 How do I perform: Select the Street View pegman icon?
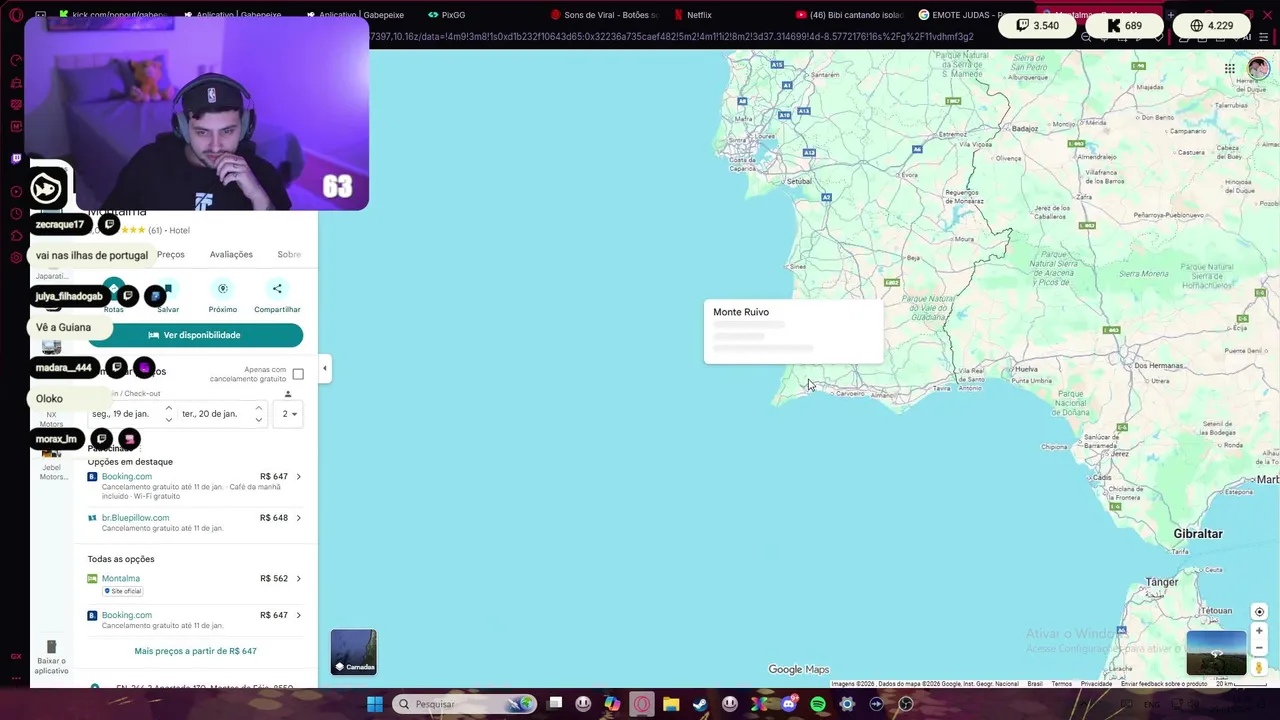pyautogui.click(x=1259, y=667)
